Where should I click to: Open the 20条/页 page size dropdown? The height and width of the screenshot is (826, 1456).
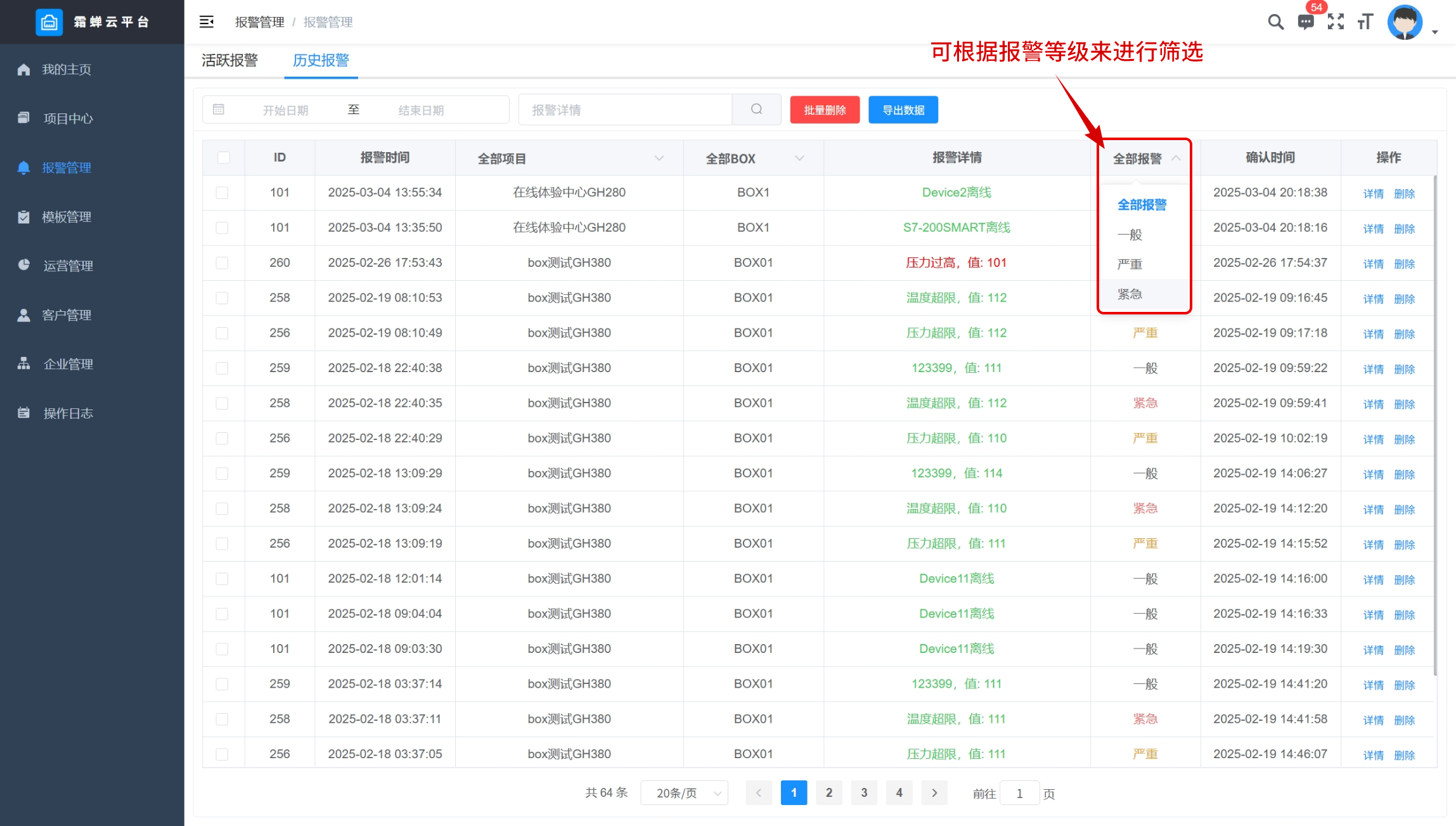684,793
